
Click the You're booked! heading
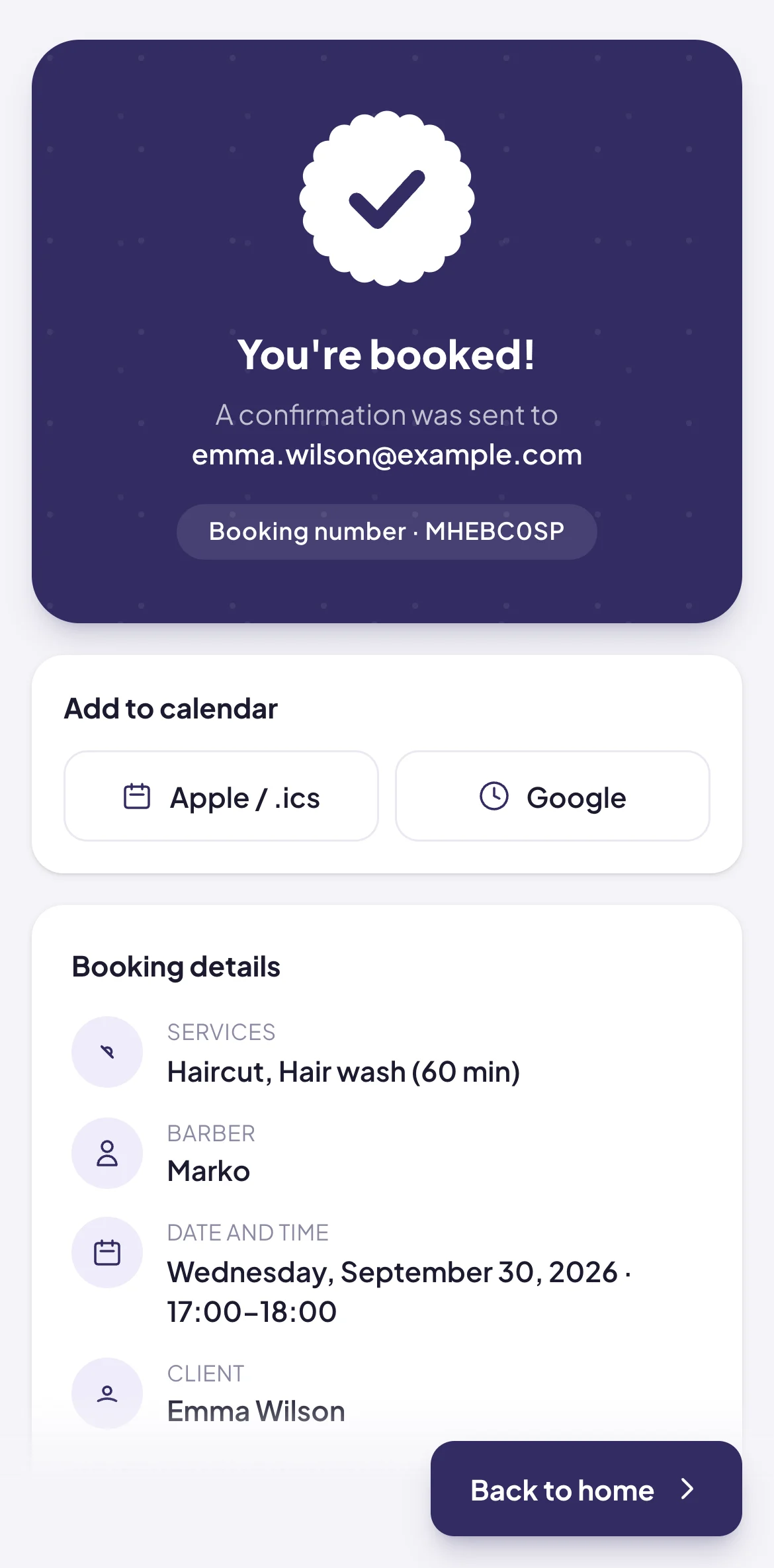tap(387, 355)
